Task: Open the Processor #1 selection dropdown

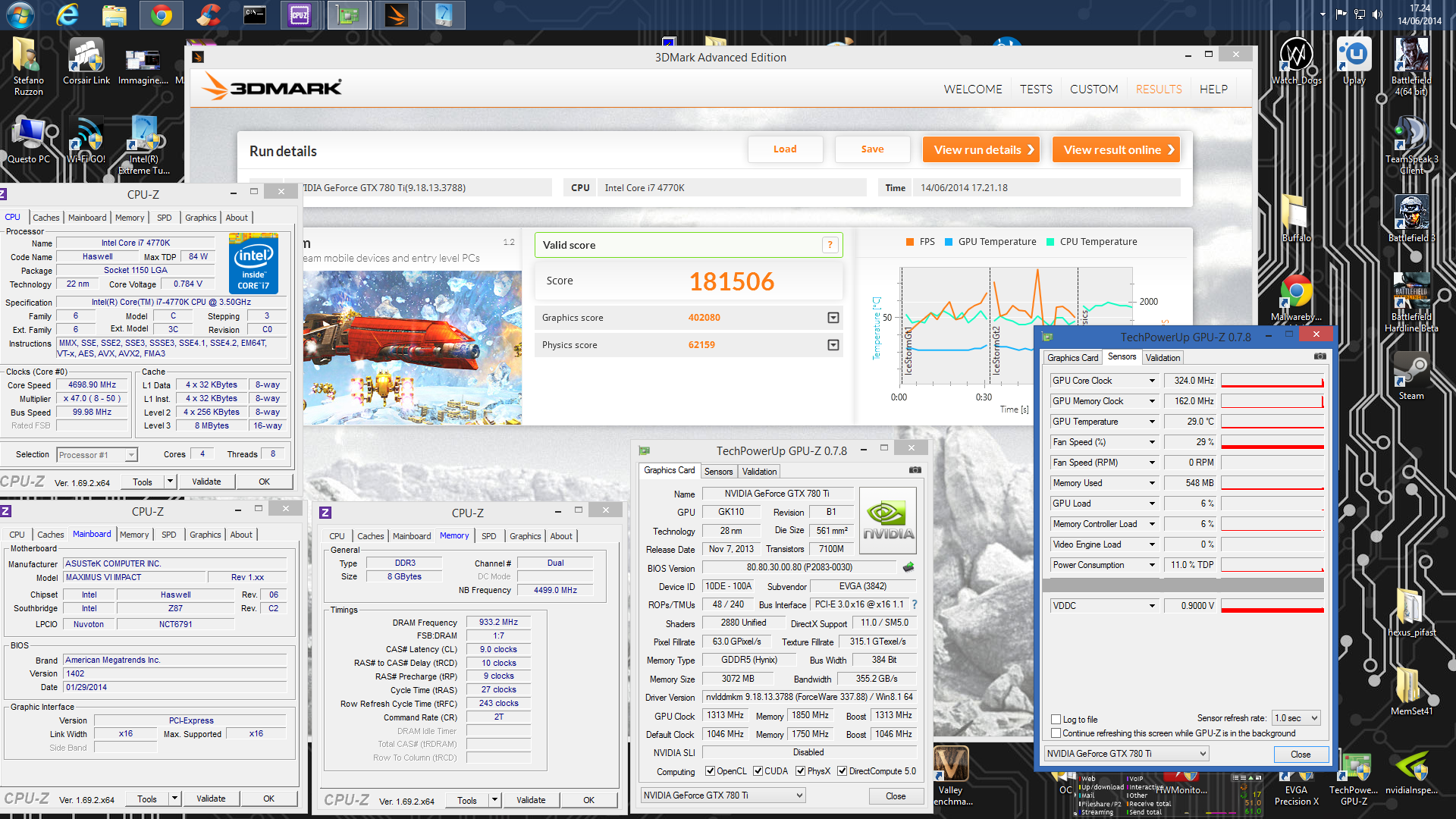Action: click(x=97, y=455)
